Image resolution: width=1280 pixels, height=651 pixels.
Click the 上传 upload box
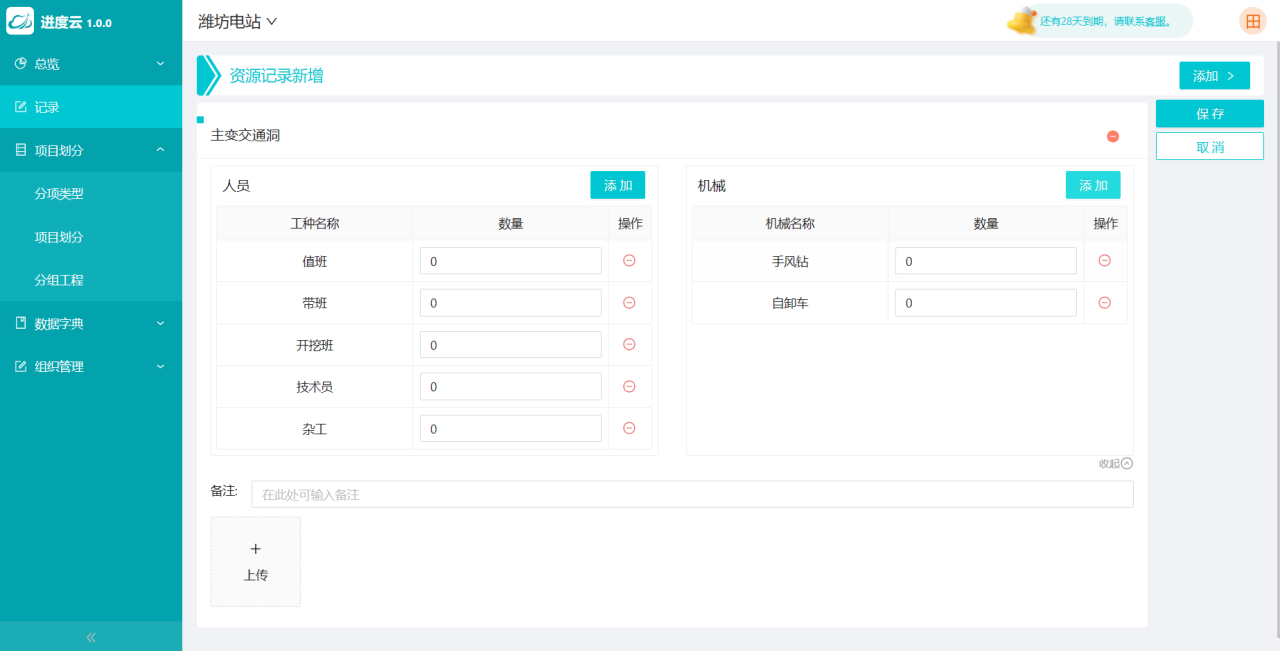pyautogui.click(x=255, y=561)
